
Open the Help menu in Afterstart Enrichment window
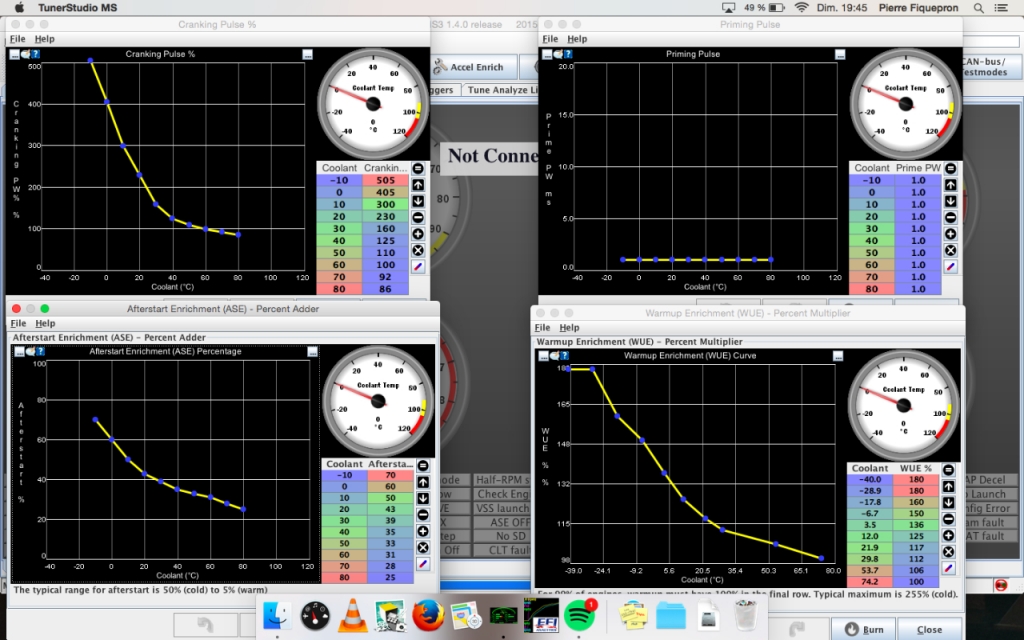tap(45, 323)
